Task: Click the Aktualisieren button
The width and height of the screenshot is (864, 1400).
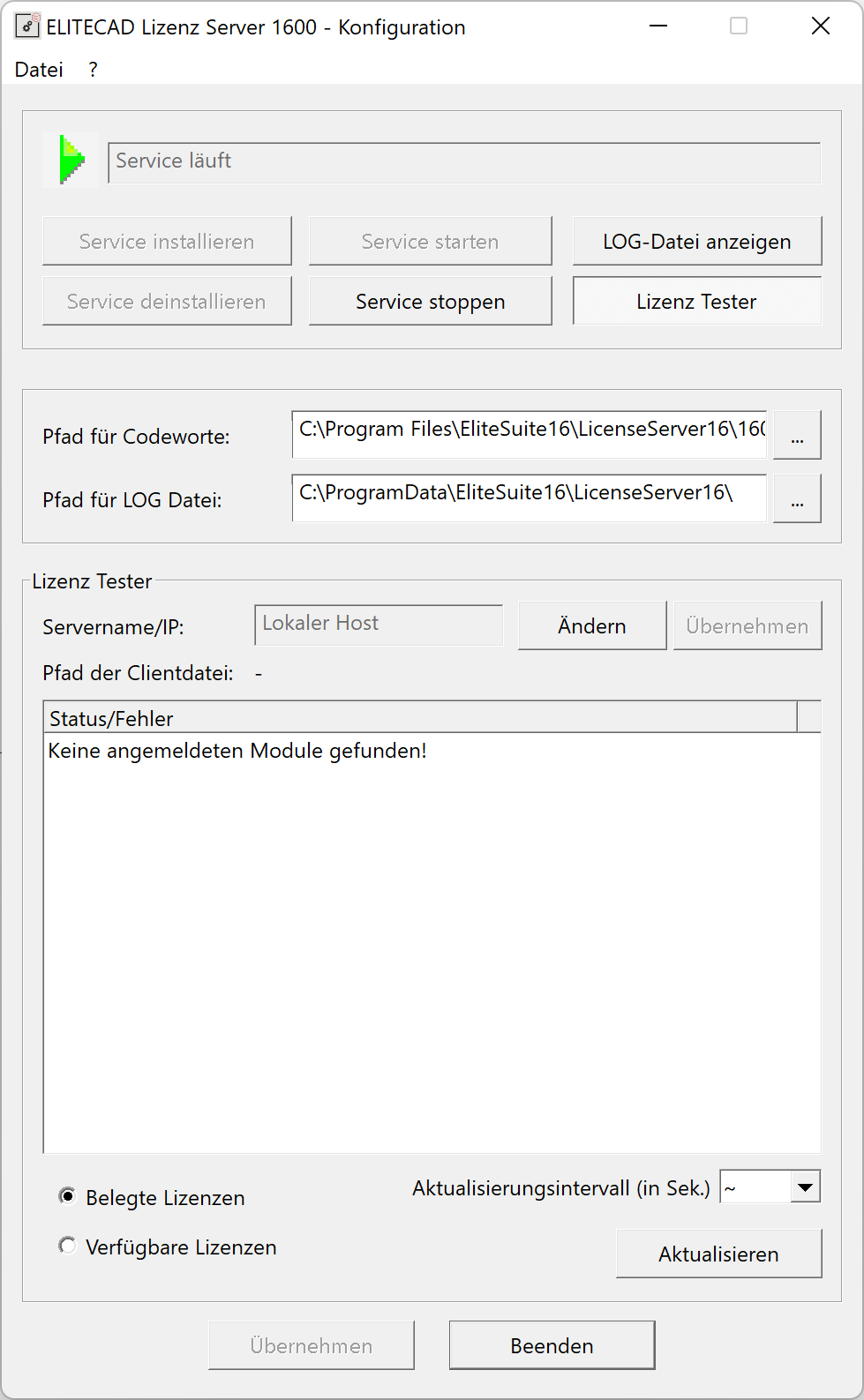Action: (x=719, y=1254)
